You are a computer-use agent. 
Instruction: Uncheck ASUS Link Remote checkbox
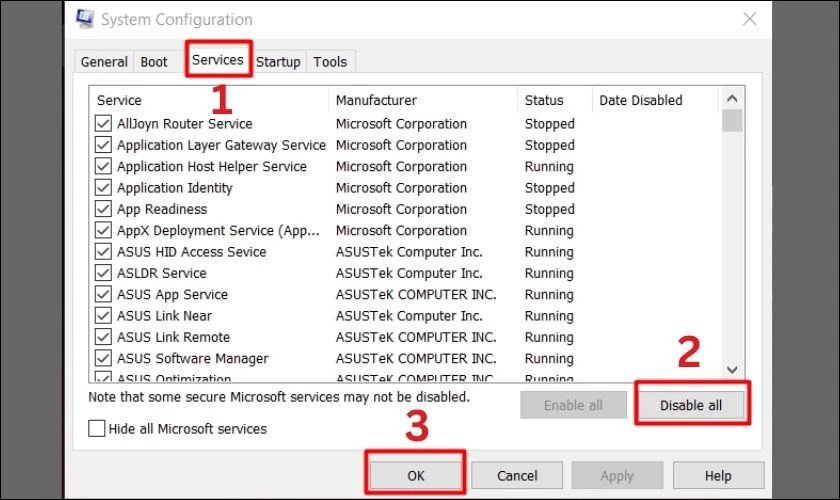click(x=103, y=337)
